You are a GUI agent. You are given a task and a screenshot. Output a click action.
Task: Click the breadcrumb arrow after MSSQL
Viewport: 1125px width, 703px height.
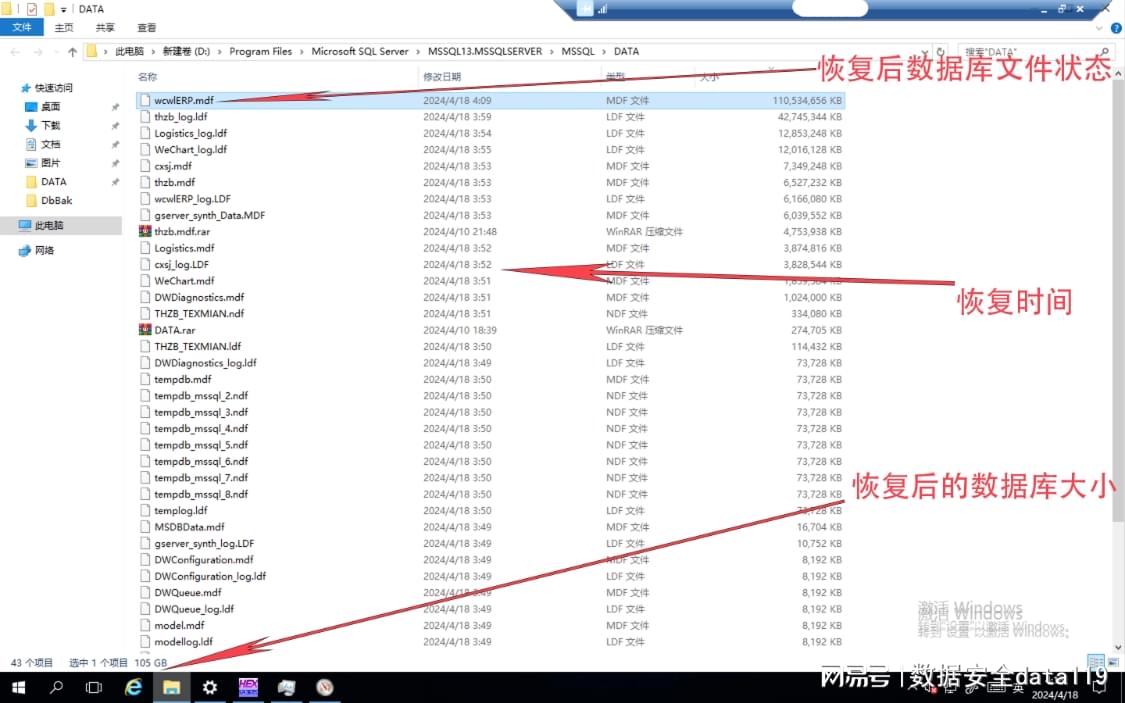coord(604,51)
